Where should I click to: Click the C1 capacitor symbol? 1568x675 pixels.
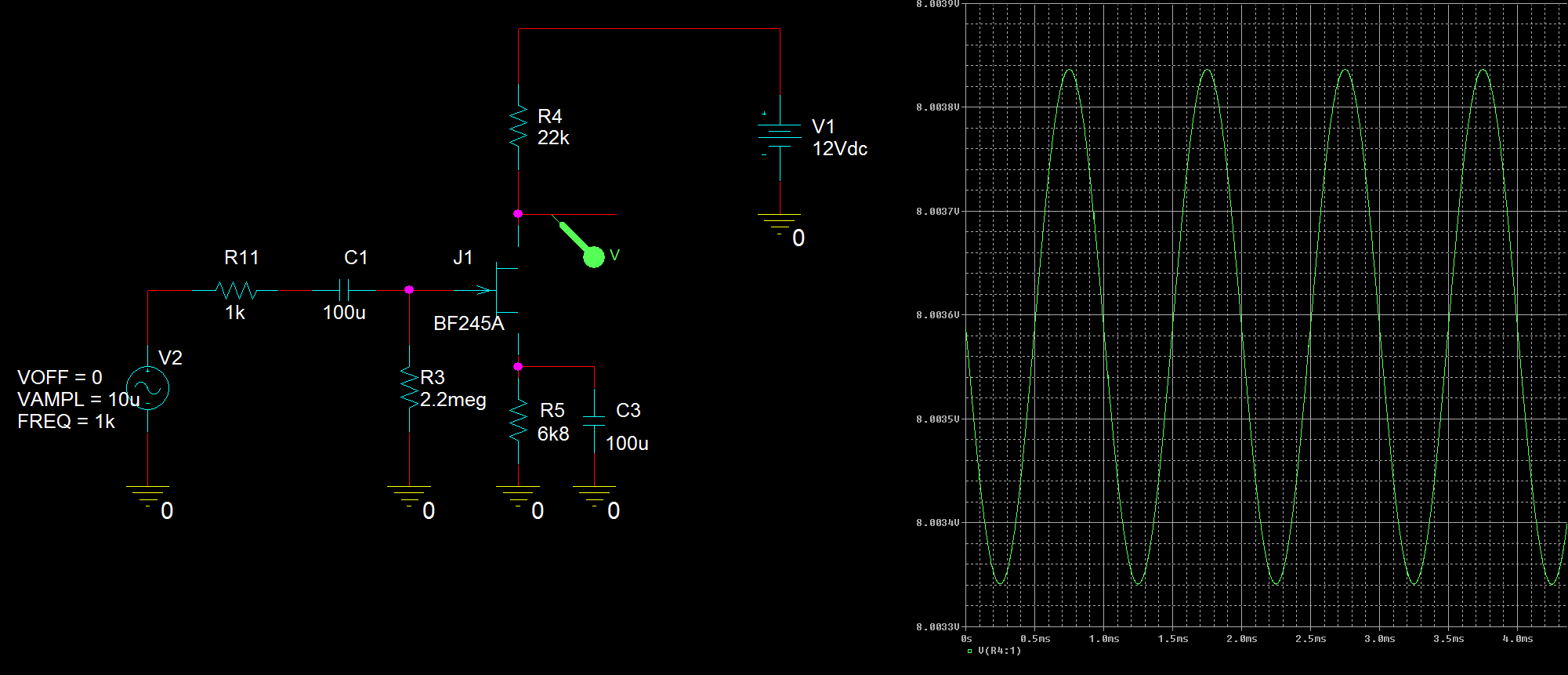345,290
